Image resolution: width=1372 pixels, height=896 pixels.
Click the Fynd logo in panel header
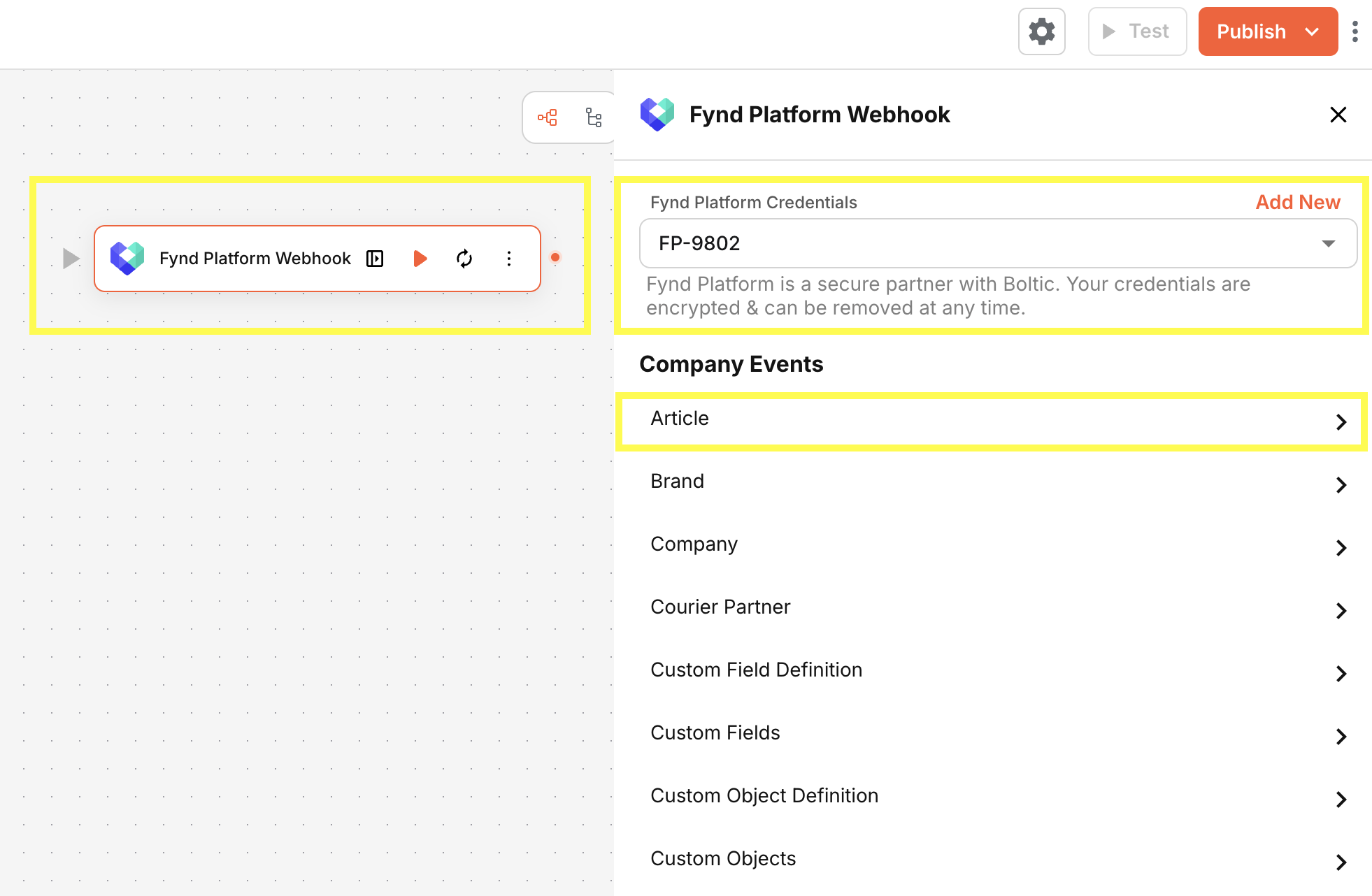[657, 115]
